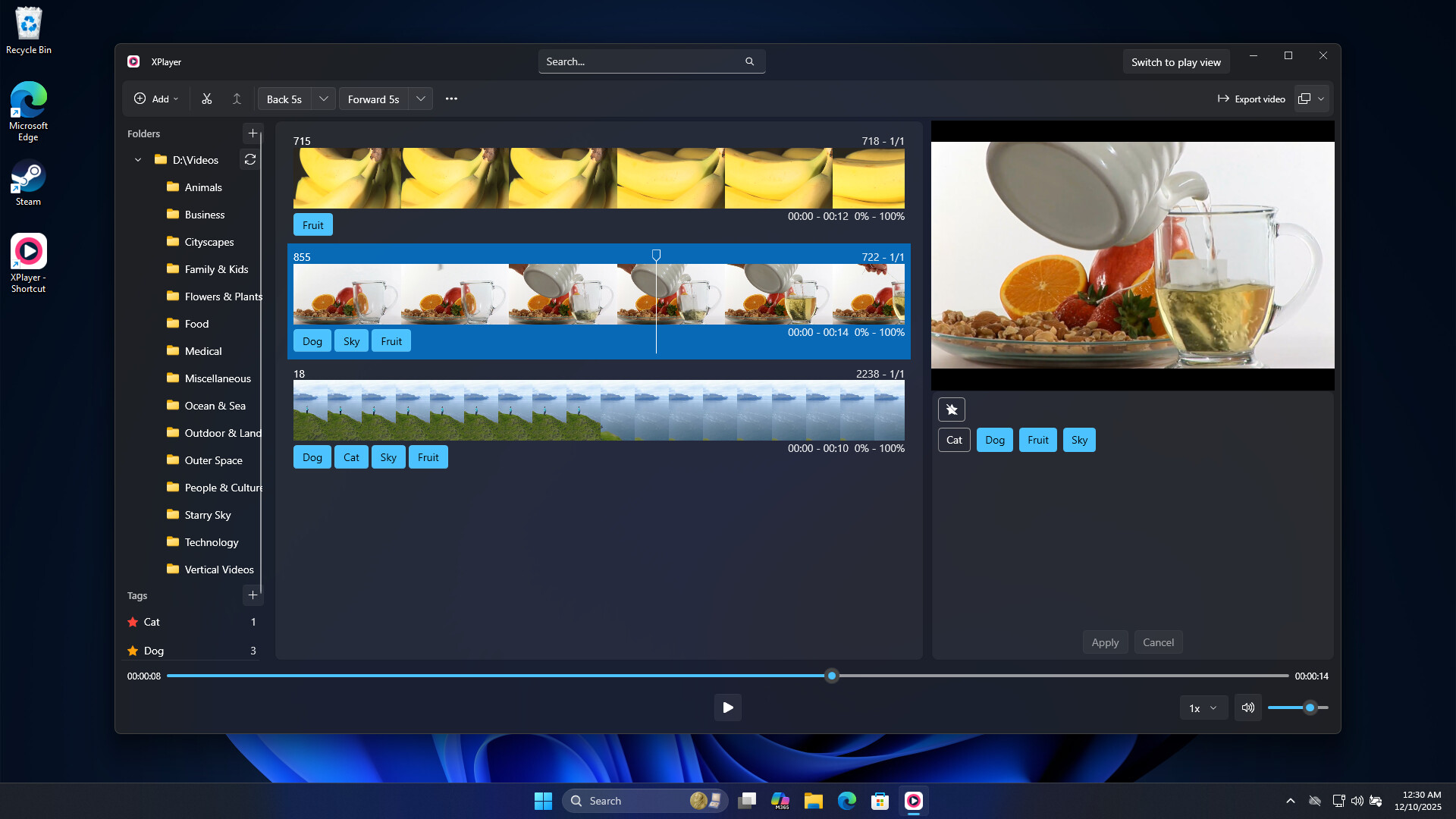Add a new folder with the plus icon
The height and width of the screenshot is (819, 1456).
click(253, 133)
